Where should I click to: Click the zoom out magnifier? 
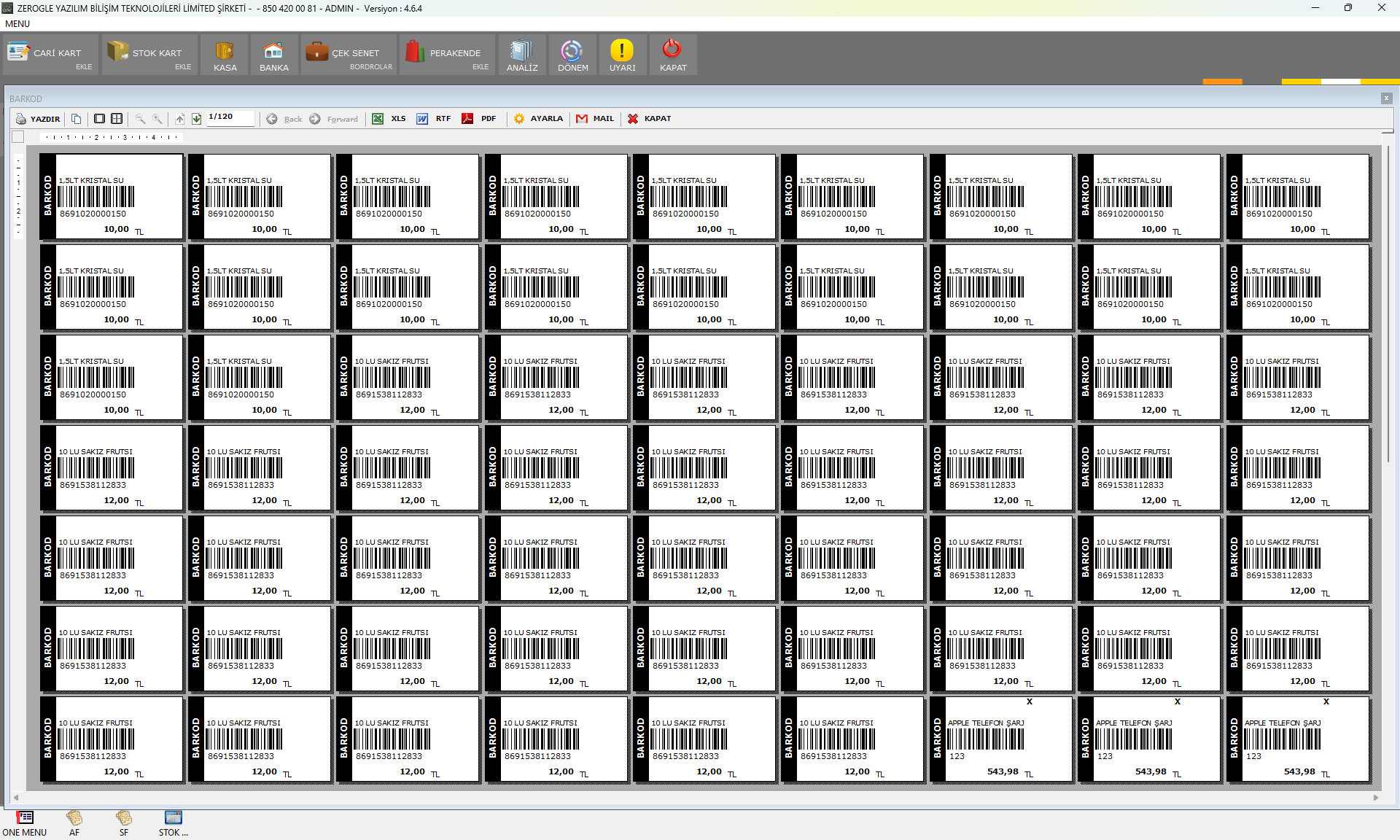[x=140, y=119]
